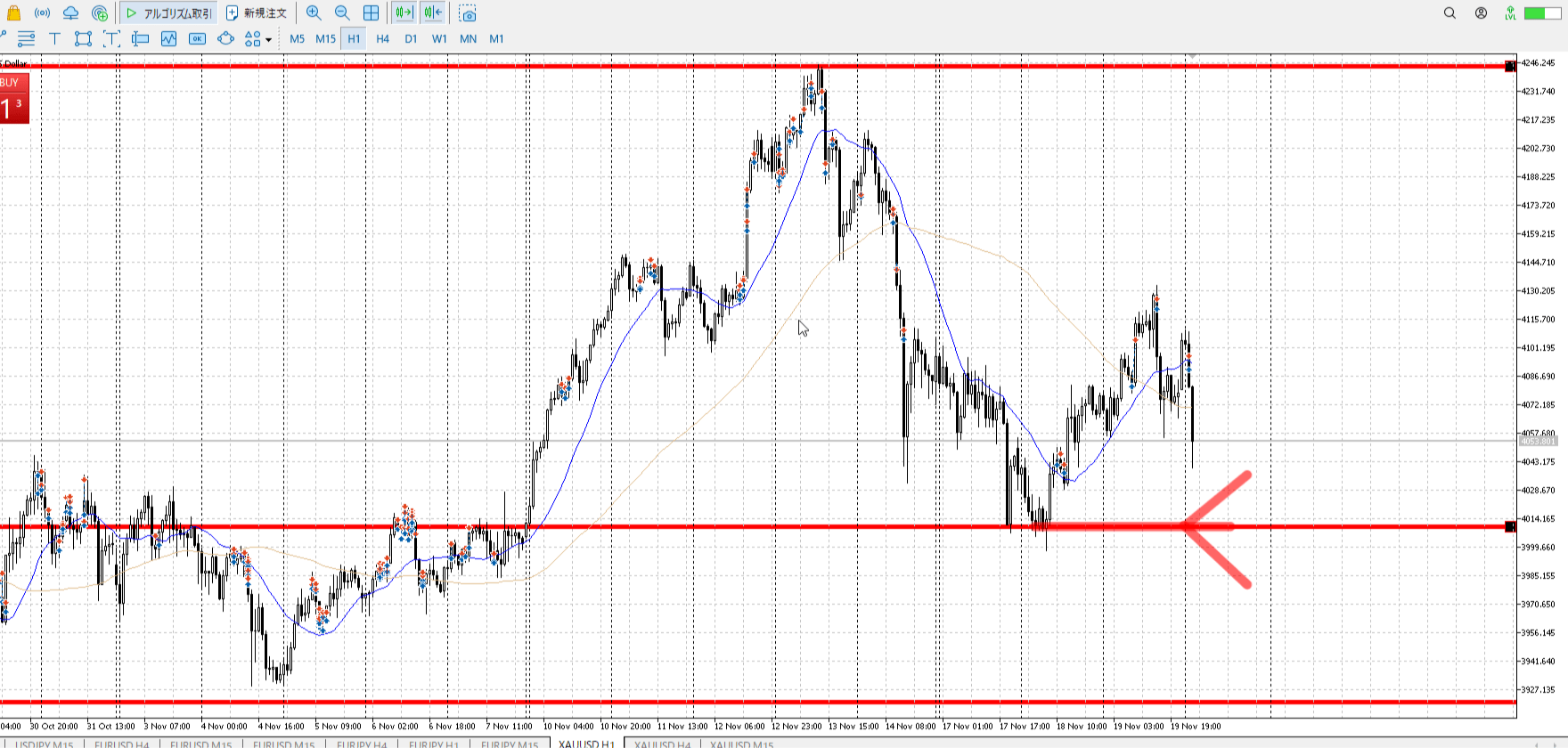Open the user account profile icon
Screen dimensions: 1568x748
(1481, 13)
